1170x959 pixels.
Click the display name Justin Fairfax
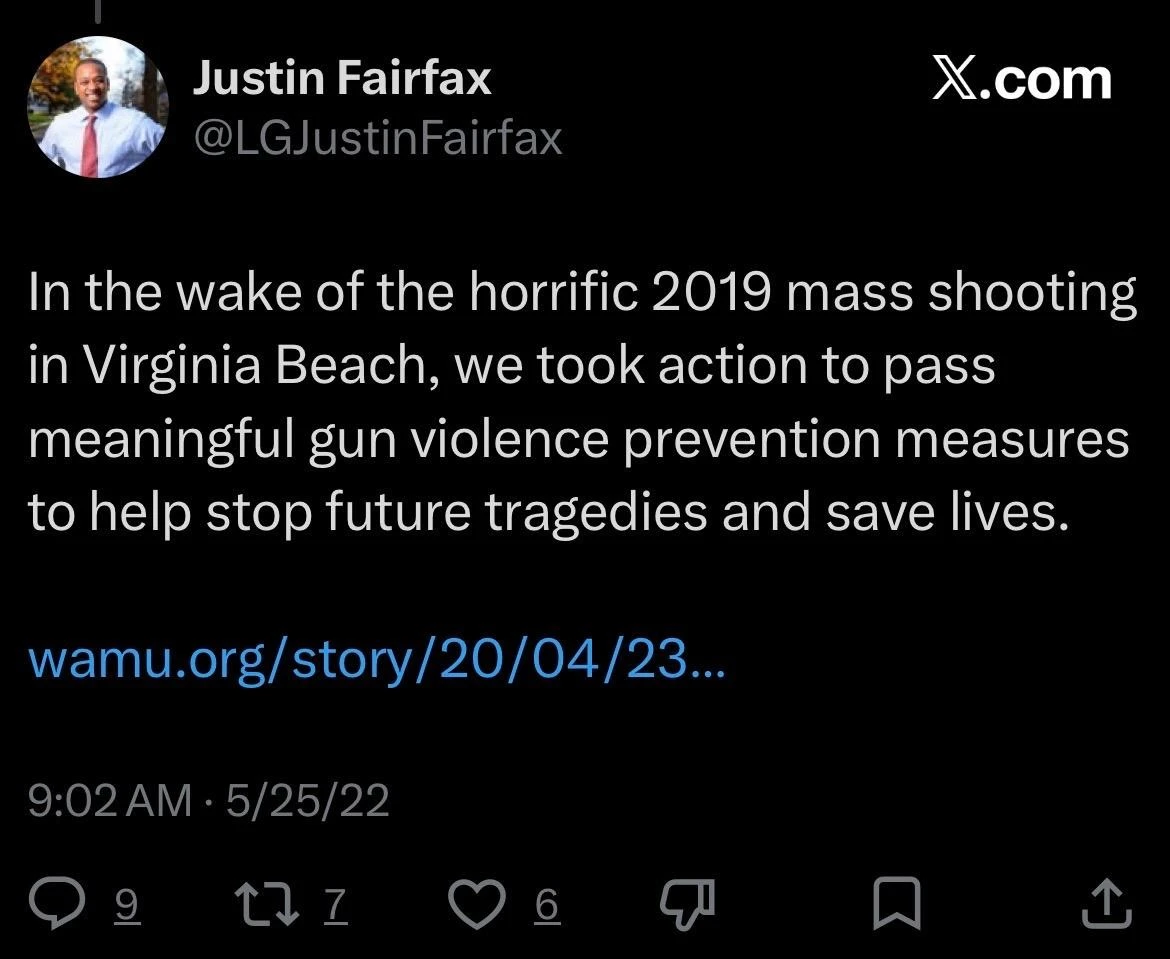[342, 78]
